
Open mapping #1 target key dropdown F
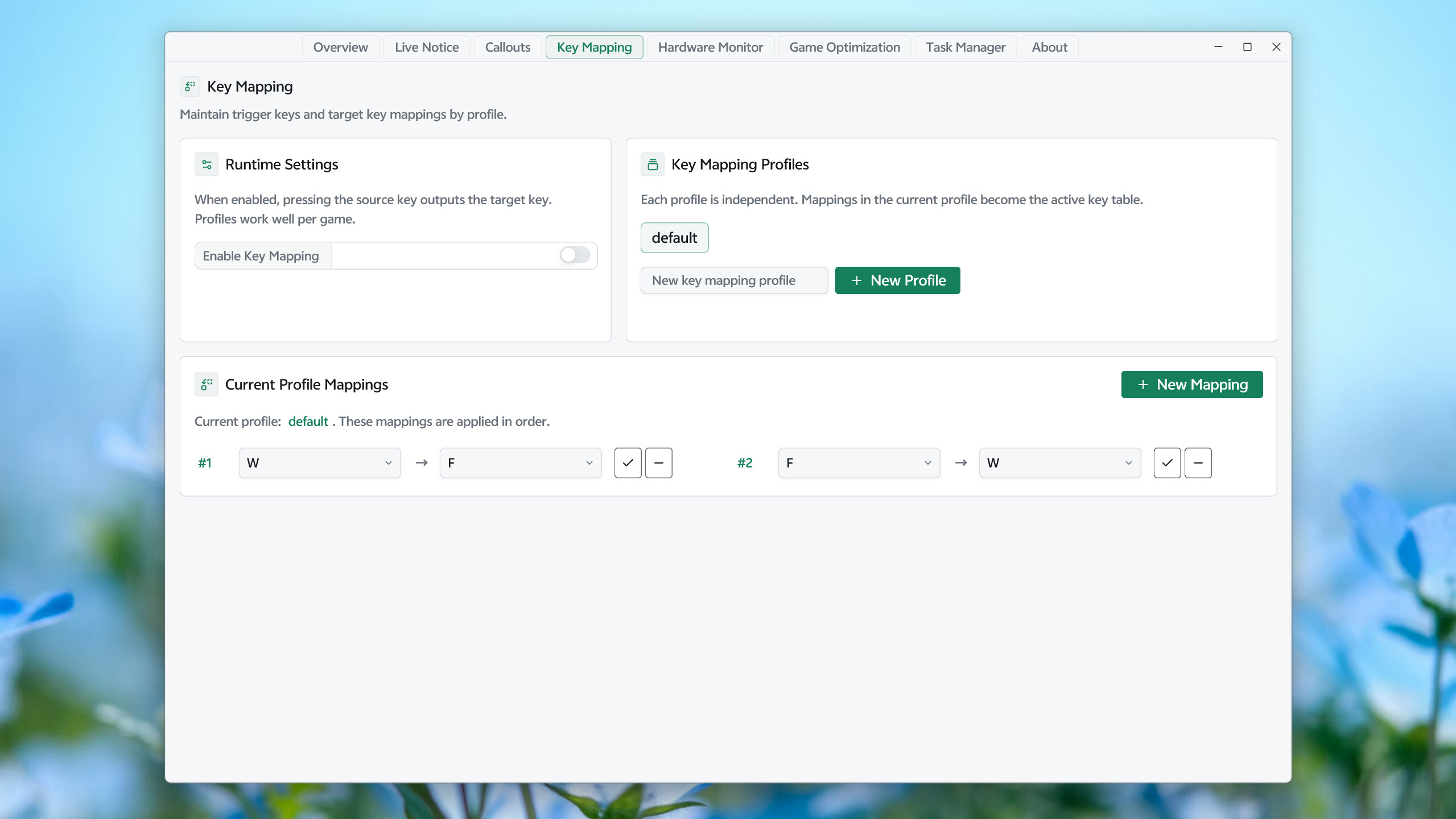click(521, 463)
